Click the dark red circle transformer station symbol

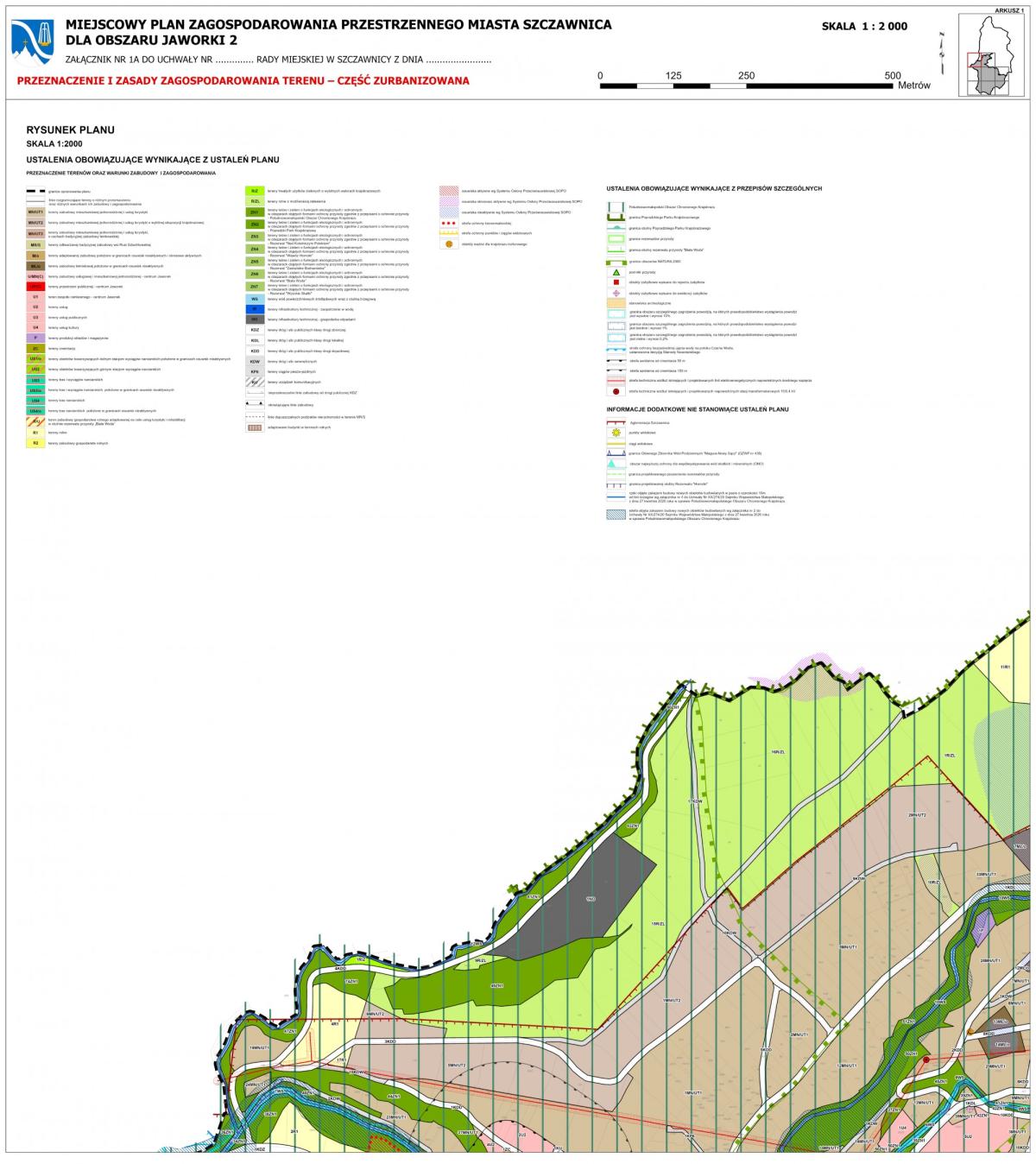pos(616,391)
